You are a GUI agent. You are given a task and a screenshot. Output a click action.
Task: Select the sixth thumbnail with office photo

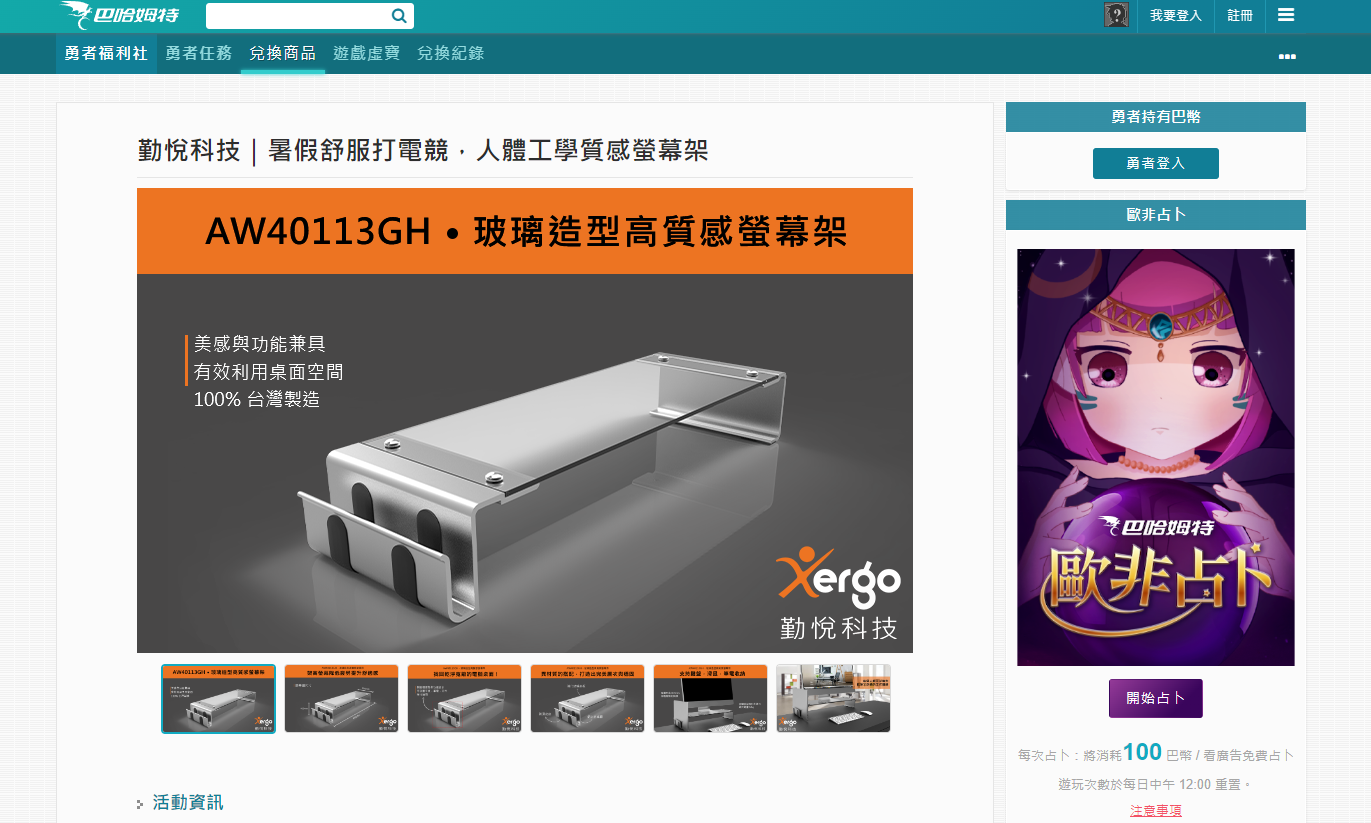[833, 698]
